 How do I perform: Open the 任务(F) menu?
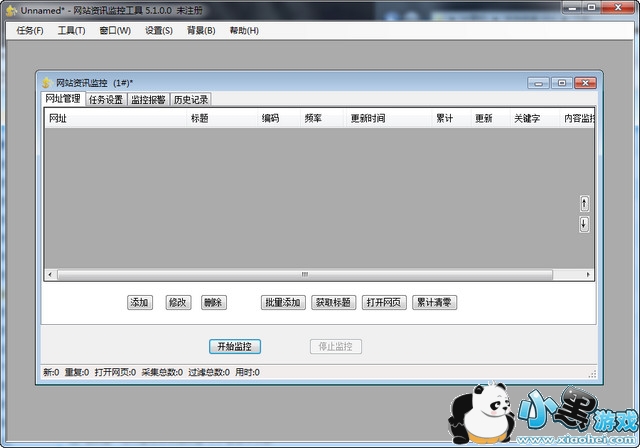(x=30, y=31)
